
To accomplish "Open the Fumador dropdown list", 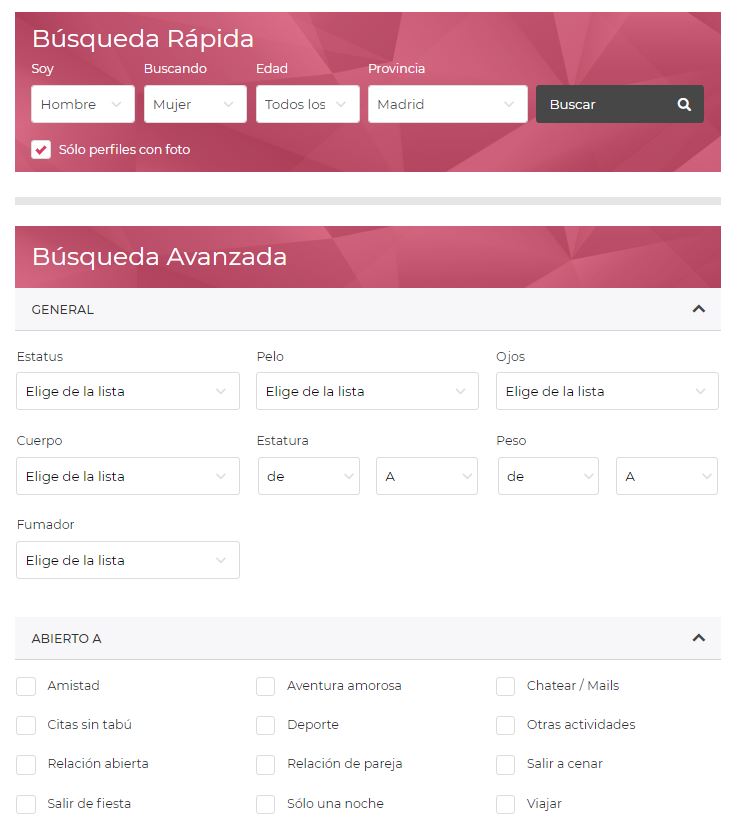I will point(128,560).
